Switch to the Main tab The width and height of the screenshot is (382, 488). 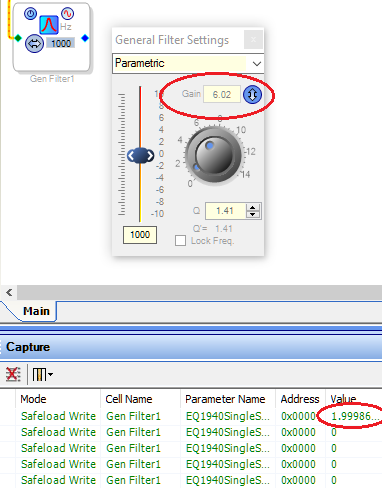pyautogui.click(x=36, y=311)
